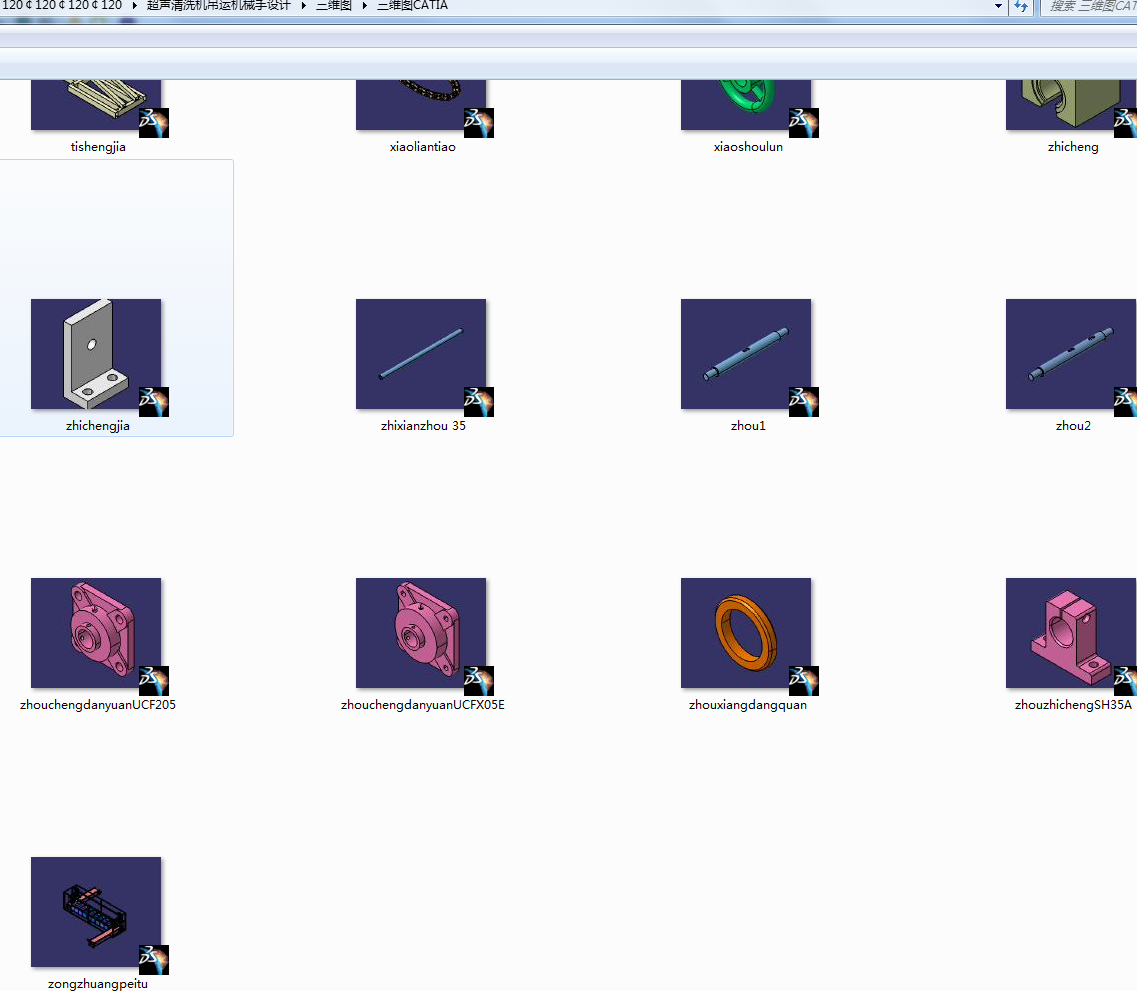Select the zhou1 shaft file icon
The height and width of the screenshot is (991, 1137).
tap(745, 354)
